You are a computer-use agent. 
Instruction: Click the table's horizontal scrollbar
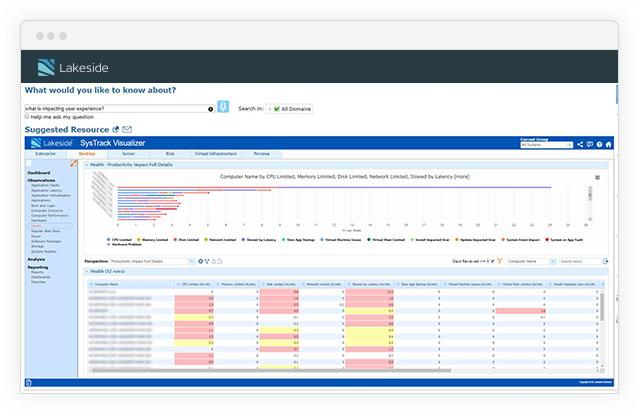tap(271, 370)
